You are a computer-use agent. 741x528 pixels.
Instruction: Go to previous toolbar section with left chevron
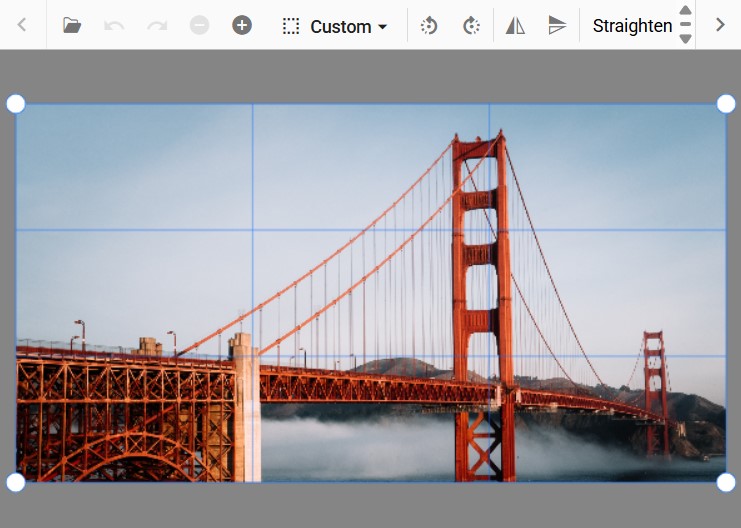click(22, 25)
